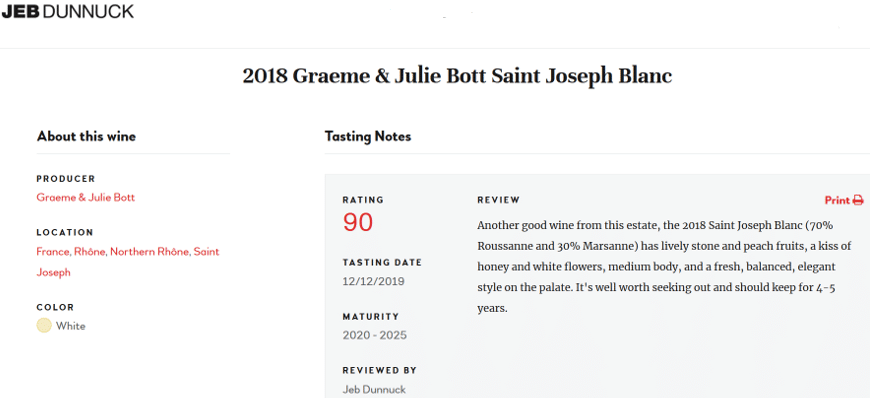Click the White color label text
Image resolution: width=870 pixels, height=398 pixels.
[x=70, y=326]
